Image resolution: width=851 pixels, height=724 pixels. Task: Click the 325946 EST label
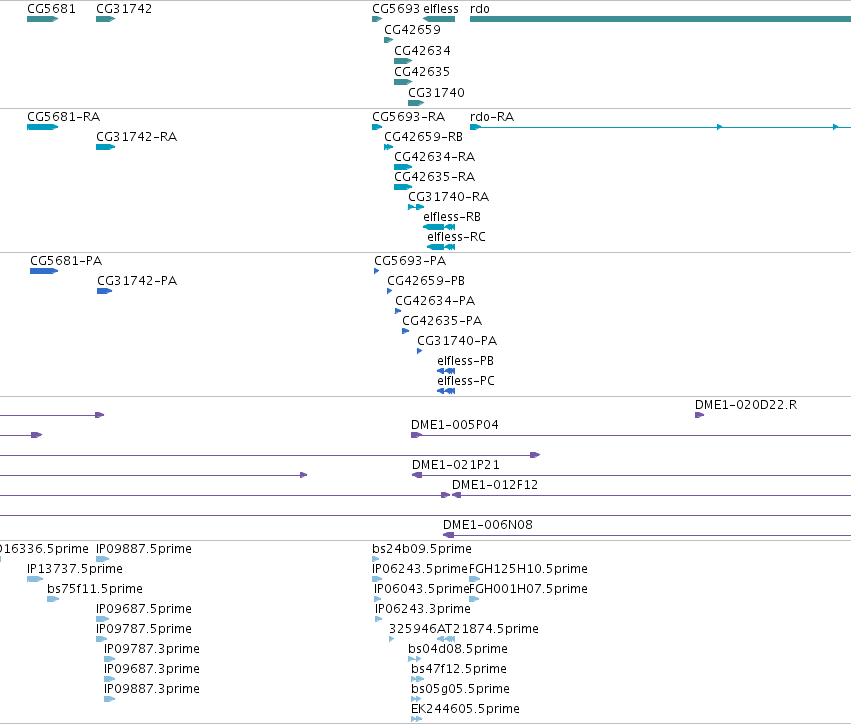click(x=412, y=629)
